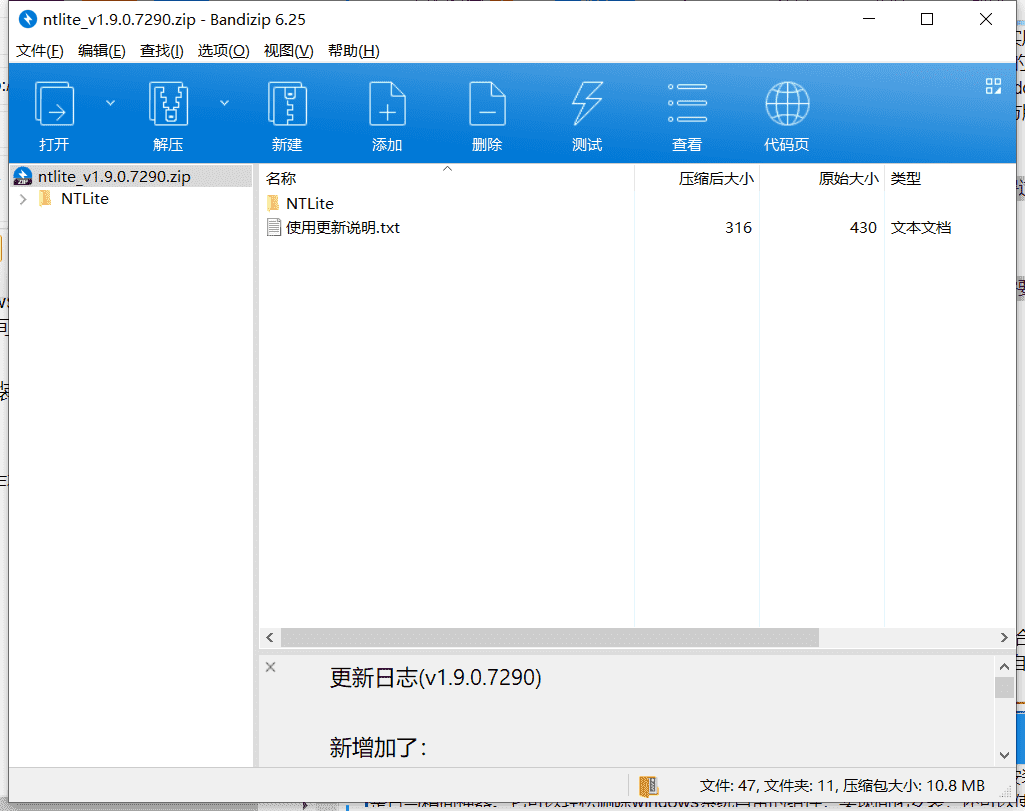
Task: Expand the dropdown arrow next to 打开
Action: 110,103
